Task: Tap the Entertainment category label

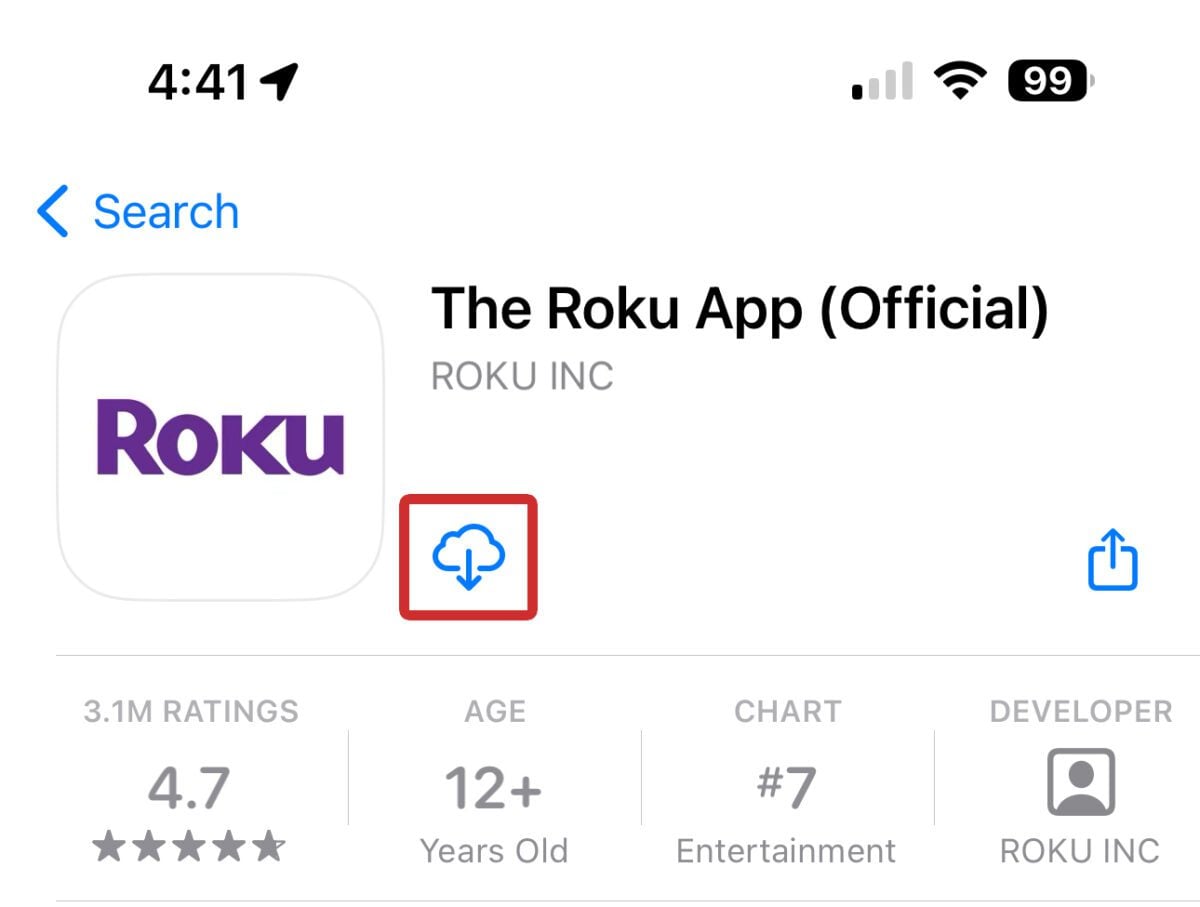Action: pyautogui.click(x=786, y=851)
